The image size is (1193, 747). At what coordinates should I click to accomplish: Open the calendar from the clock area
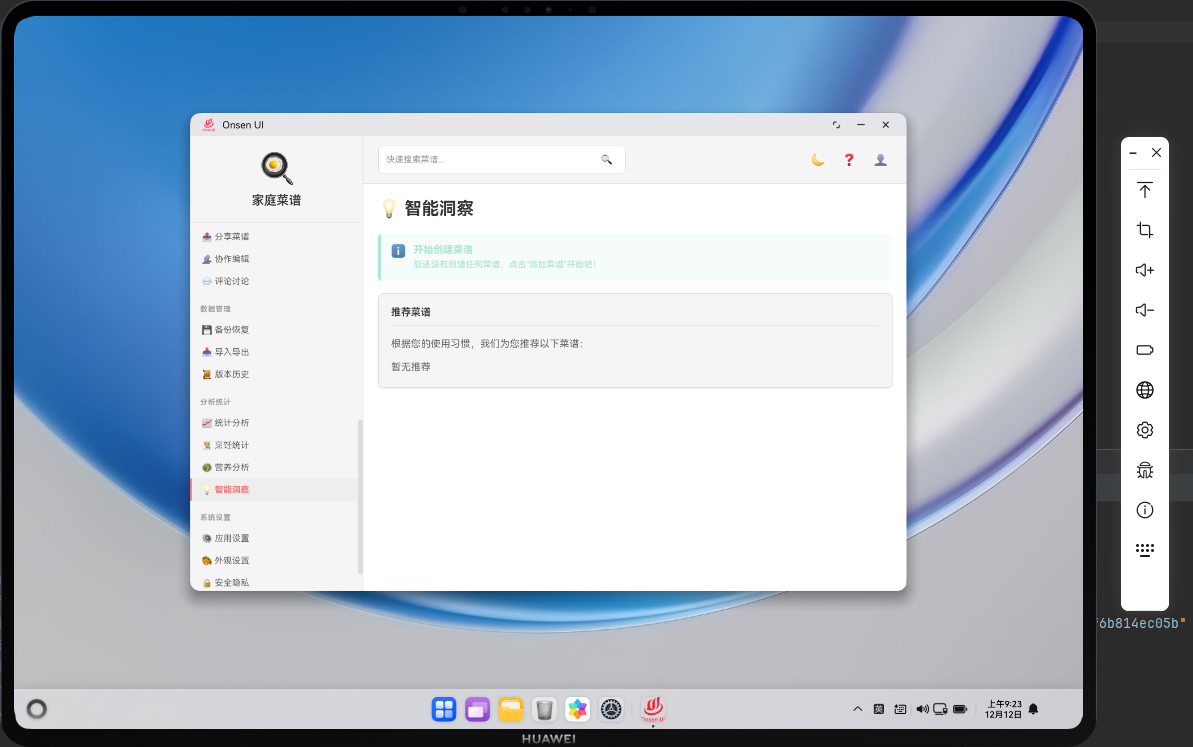pos(1004,709)
